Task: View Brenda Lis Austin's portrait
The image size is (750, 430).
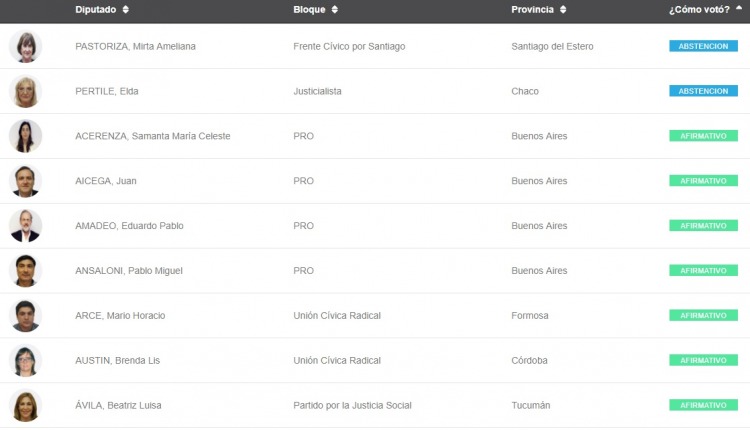Action: pyautogui.click(x=25, y=360)
